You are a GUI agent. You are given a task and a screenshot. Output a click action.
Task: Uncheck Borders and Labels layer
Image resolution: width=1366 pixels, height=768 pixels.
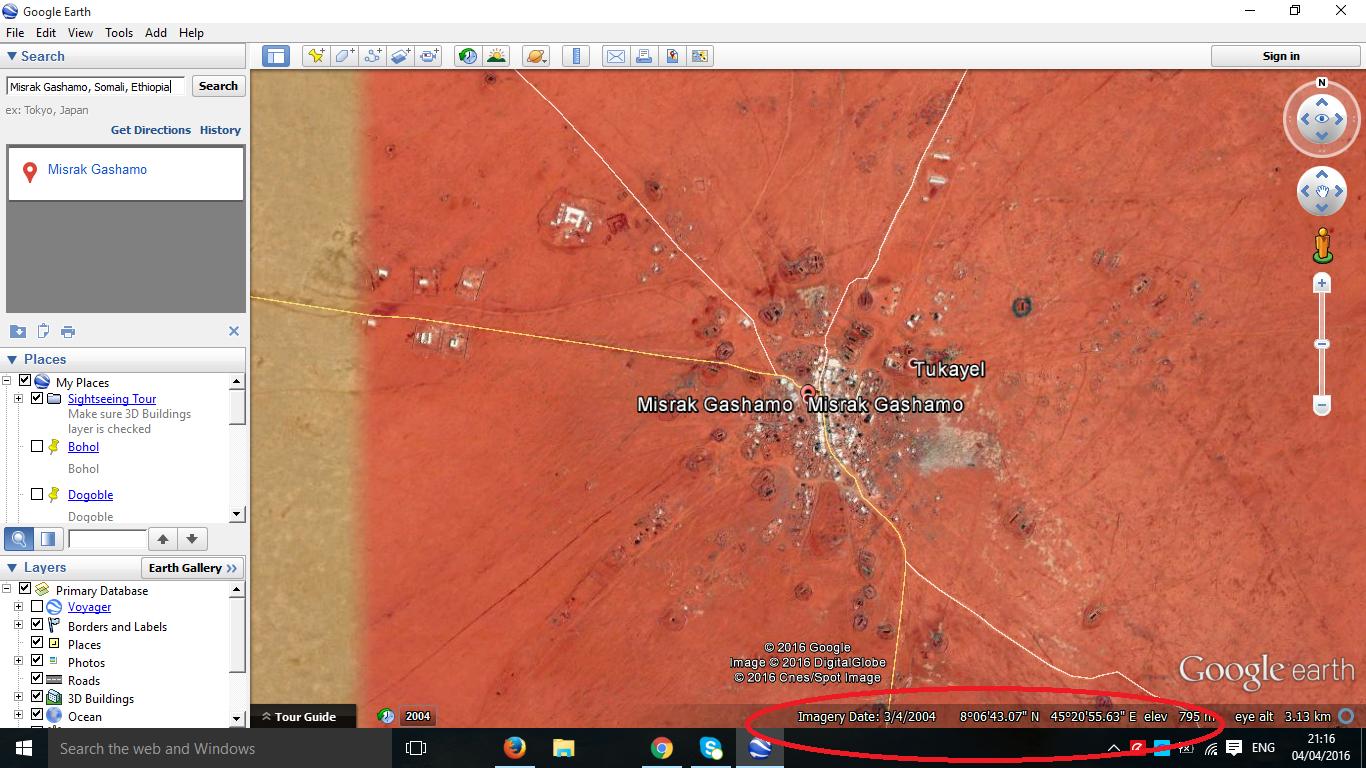pyautogui.click(x=37, y=624)
